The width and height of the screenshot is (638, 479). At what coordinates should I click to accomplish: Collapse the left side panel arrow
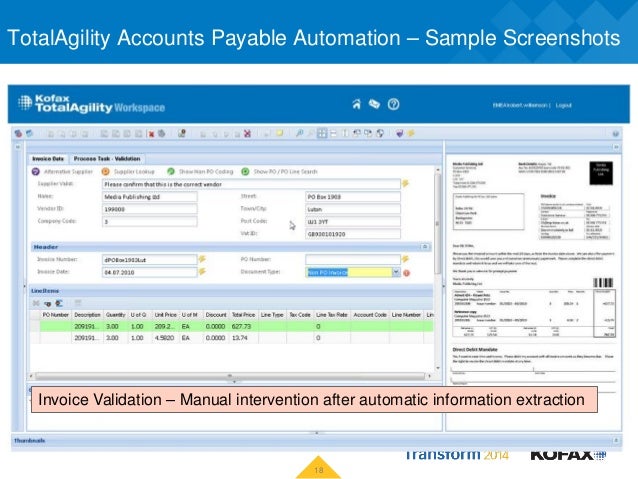[x=17, y=147]
